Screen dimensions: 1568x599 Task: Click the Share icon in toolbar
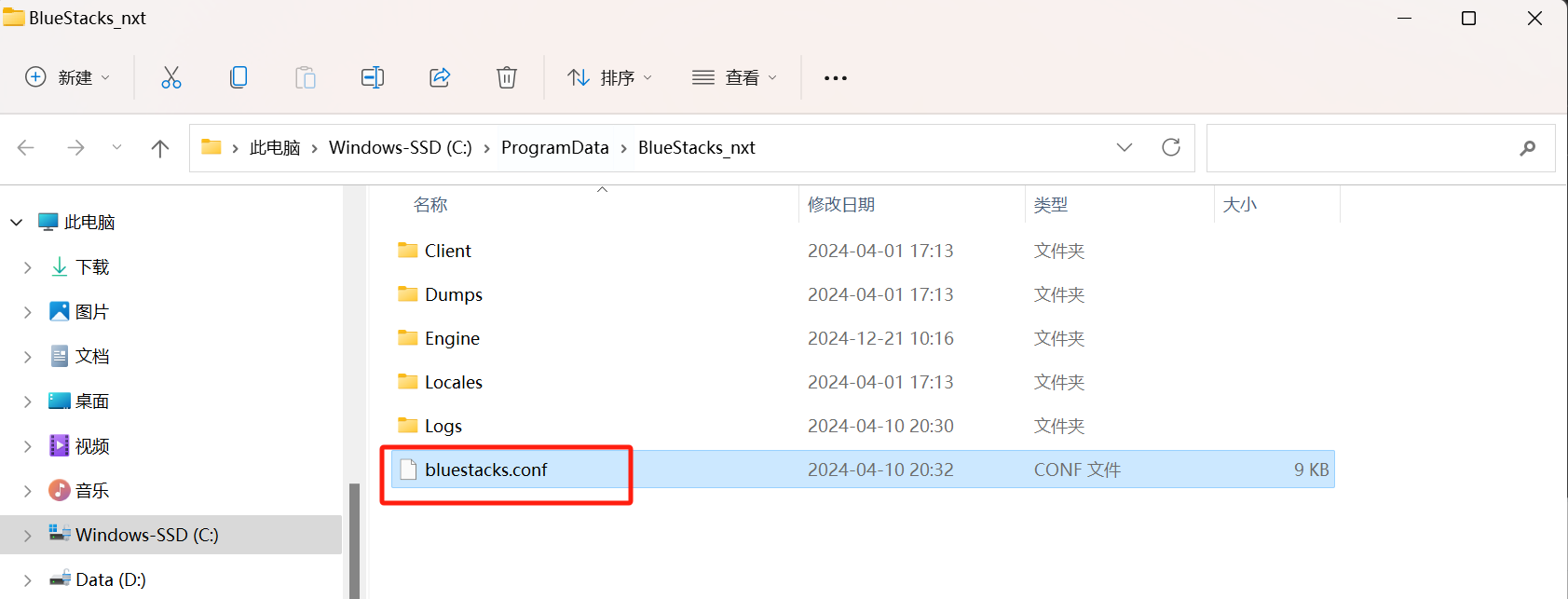pyautogui.click(x=440, y=77)
